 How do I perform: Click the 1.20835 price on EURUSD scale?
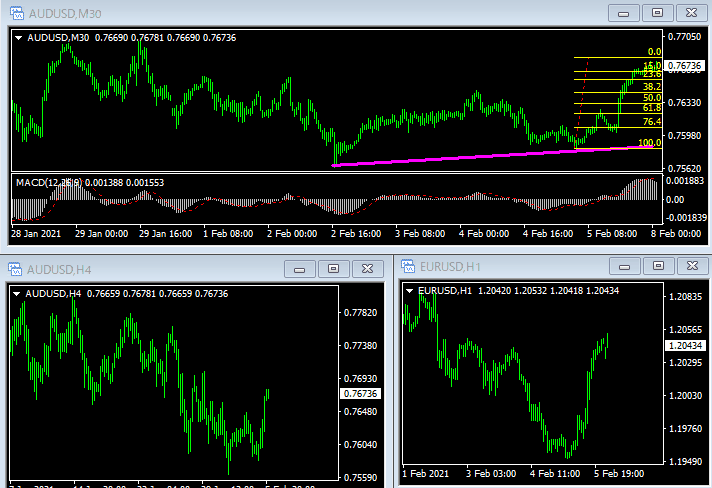click(x=686, y=297)
